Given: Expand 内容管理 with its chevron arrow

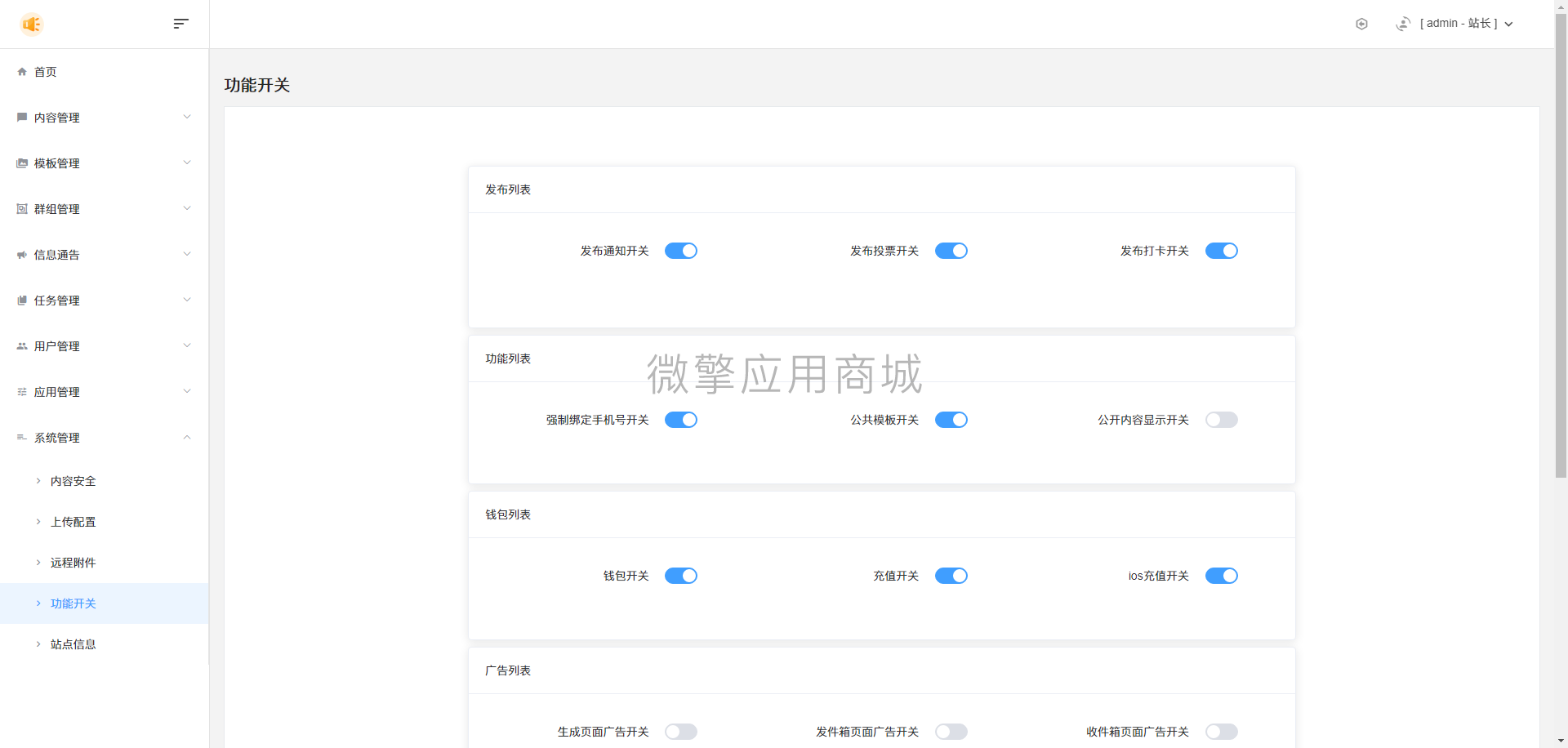Looking at the screenshot, I should (187, 117).
